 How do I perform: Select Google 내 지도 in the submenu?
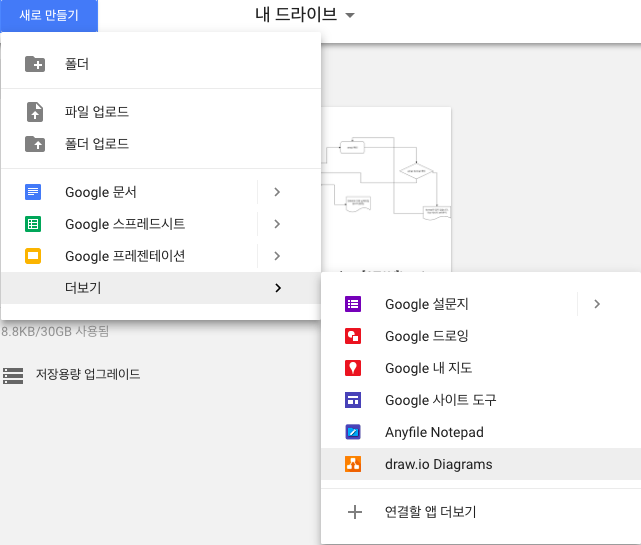[481, 368]
